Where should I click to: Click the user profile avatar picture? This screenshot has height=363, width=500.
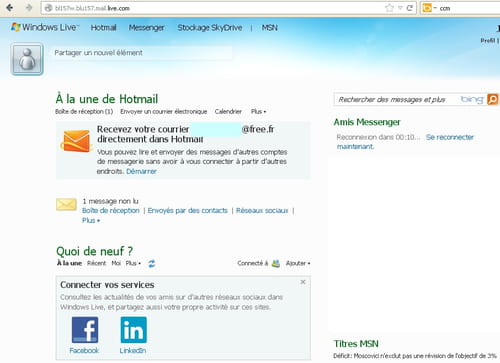pyautogui.click(x=27, y=59)
